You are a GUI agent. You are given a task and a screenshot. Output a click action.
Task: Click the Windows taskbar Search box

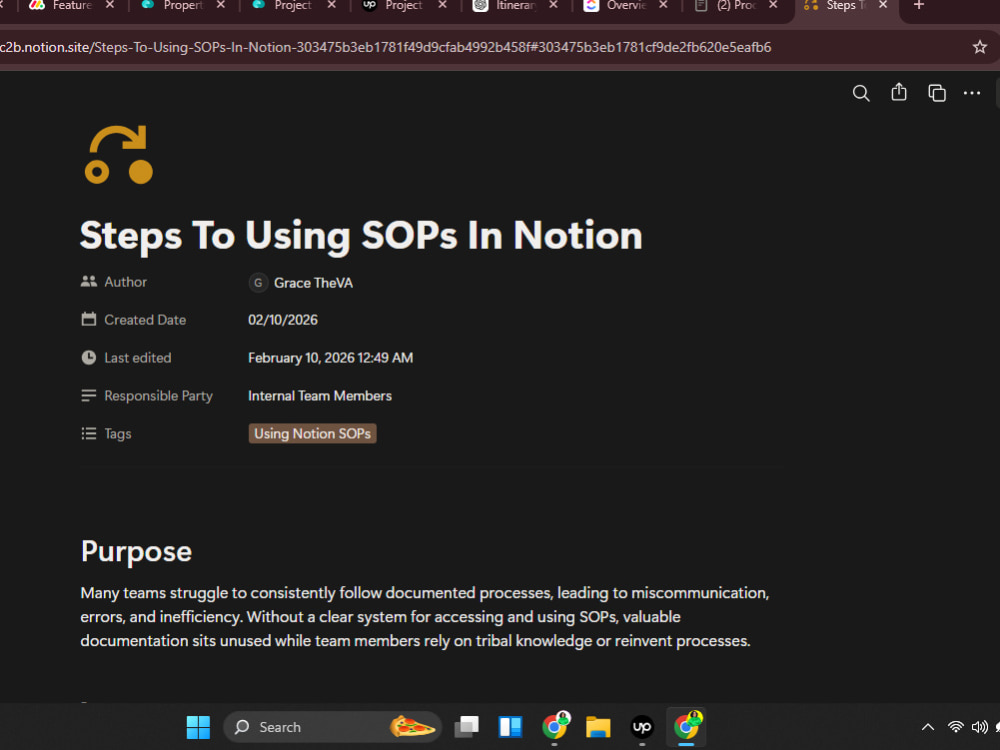[x=332, y=727]
